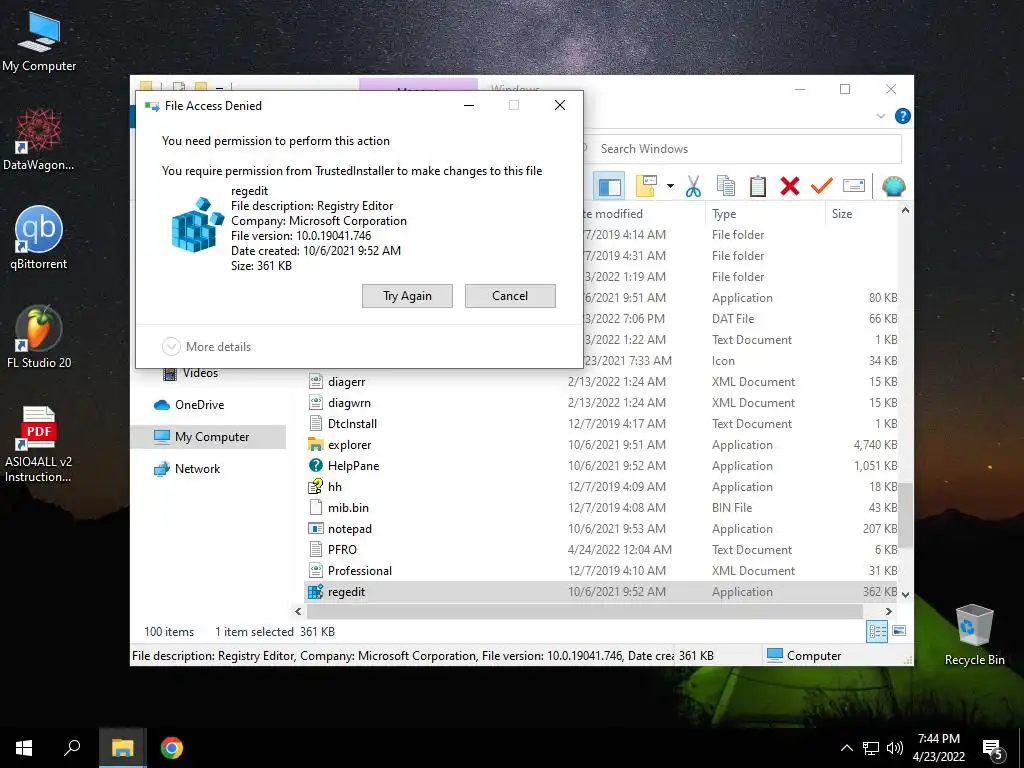Open the FL Studio 20 desktop shortcut
Image resolution: width=1024 pixels, height=768 pixels.
pos(39,337)
